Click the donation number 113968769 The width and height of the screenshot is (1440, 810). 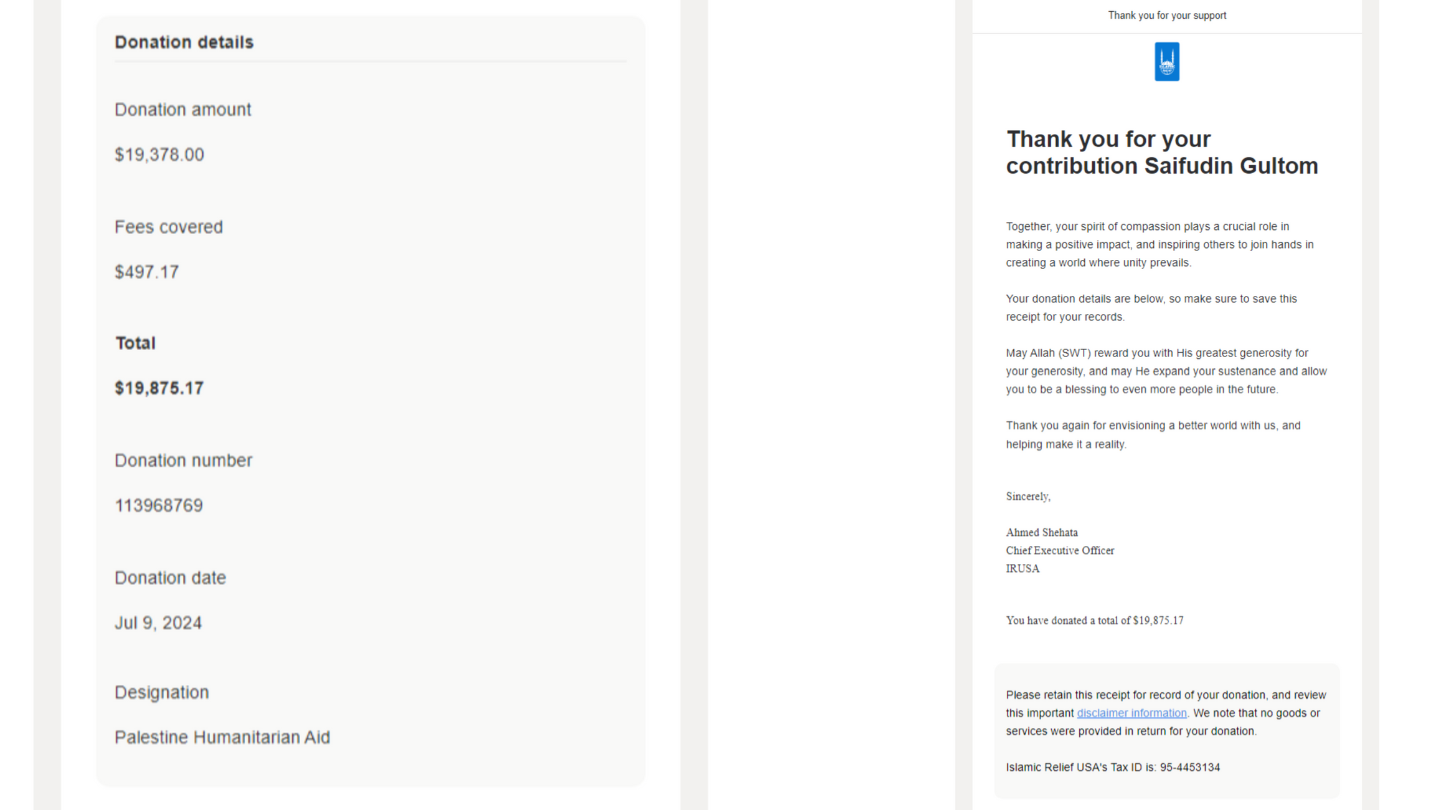tap(158, 506)
